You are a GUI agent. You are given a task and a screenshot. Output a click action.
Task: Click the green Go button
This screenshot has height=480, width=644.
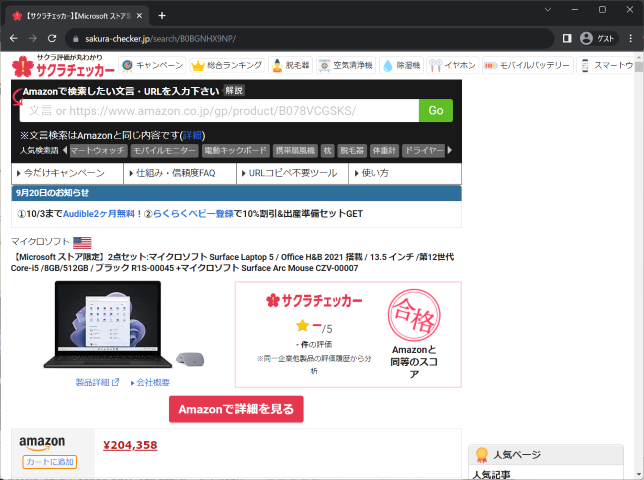click(436, 110)
